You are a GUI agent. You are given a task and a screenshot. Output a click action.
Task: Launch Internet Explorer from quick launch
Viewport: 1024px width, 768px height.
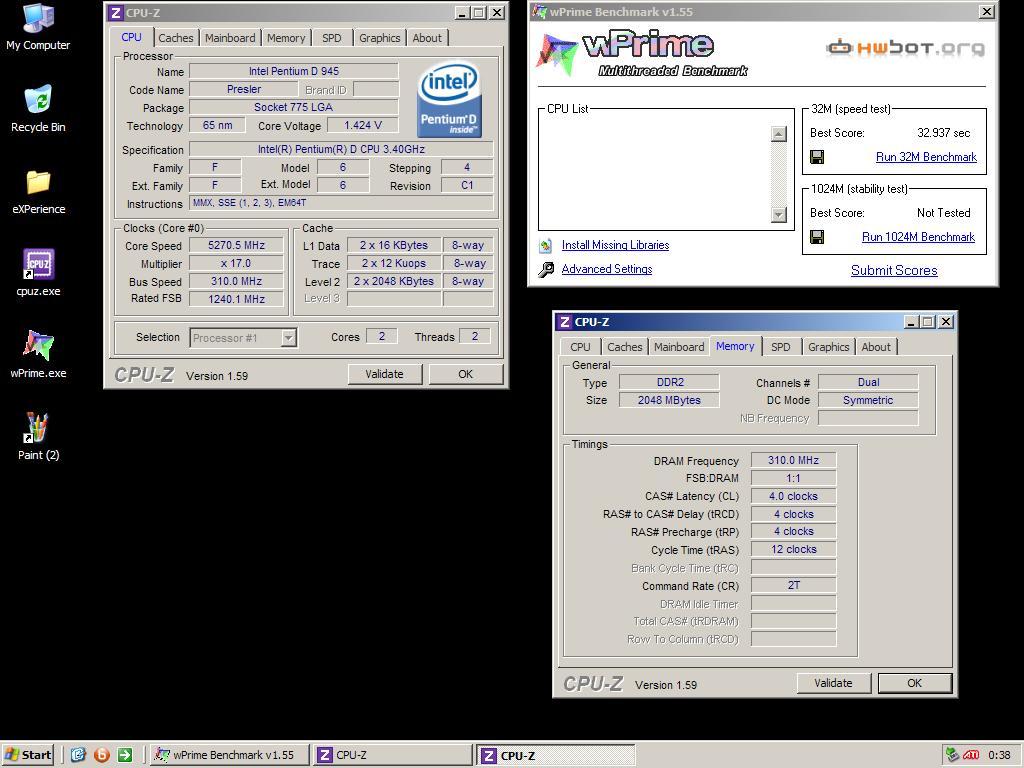click(78, 755)
